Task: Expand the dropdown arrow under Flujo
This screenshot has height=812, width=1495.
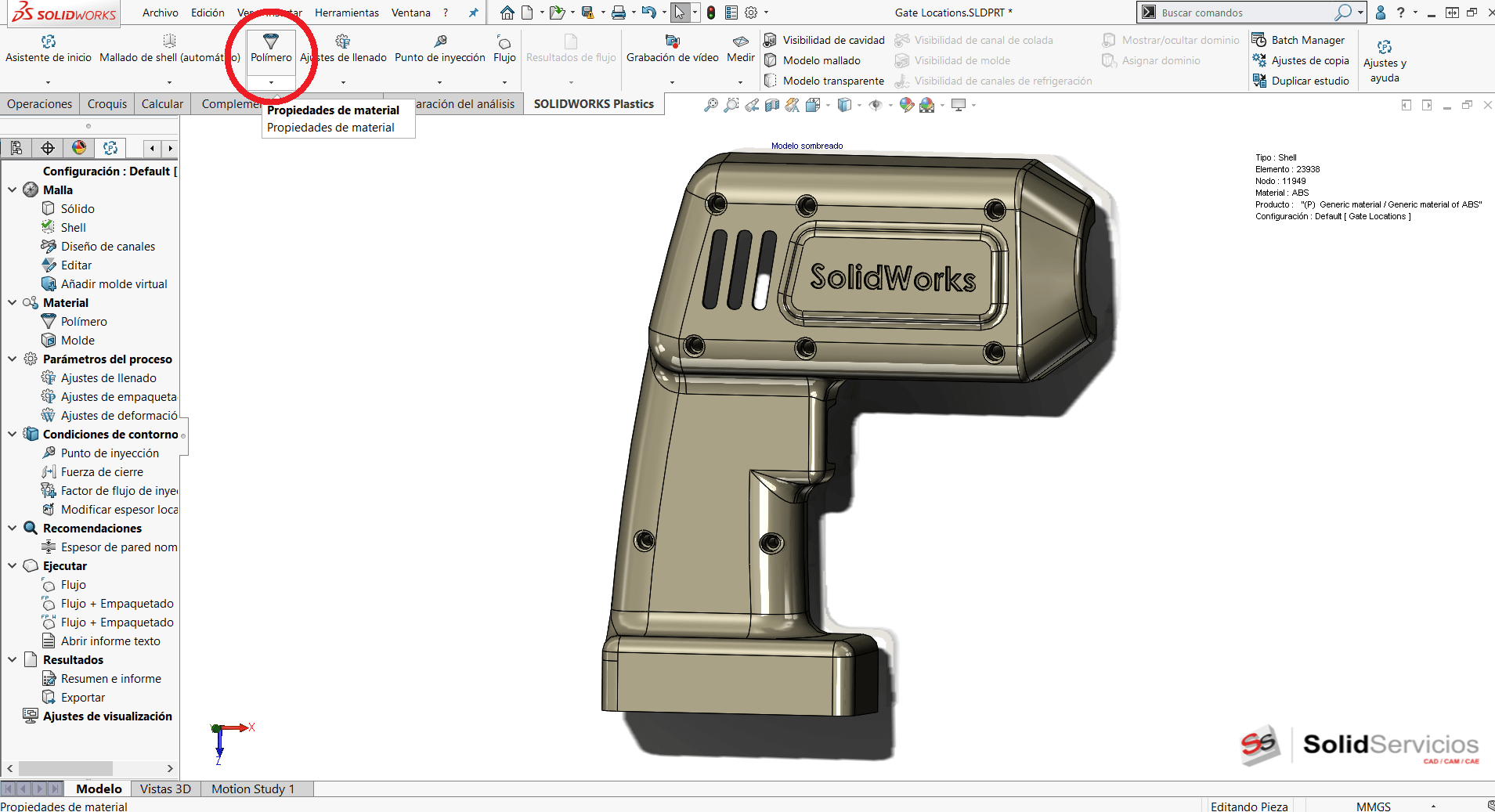Action: tap(504, 81)
